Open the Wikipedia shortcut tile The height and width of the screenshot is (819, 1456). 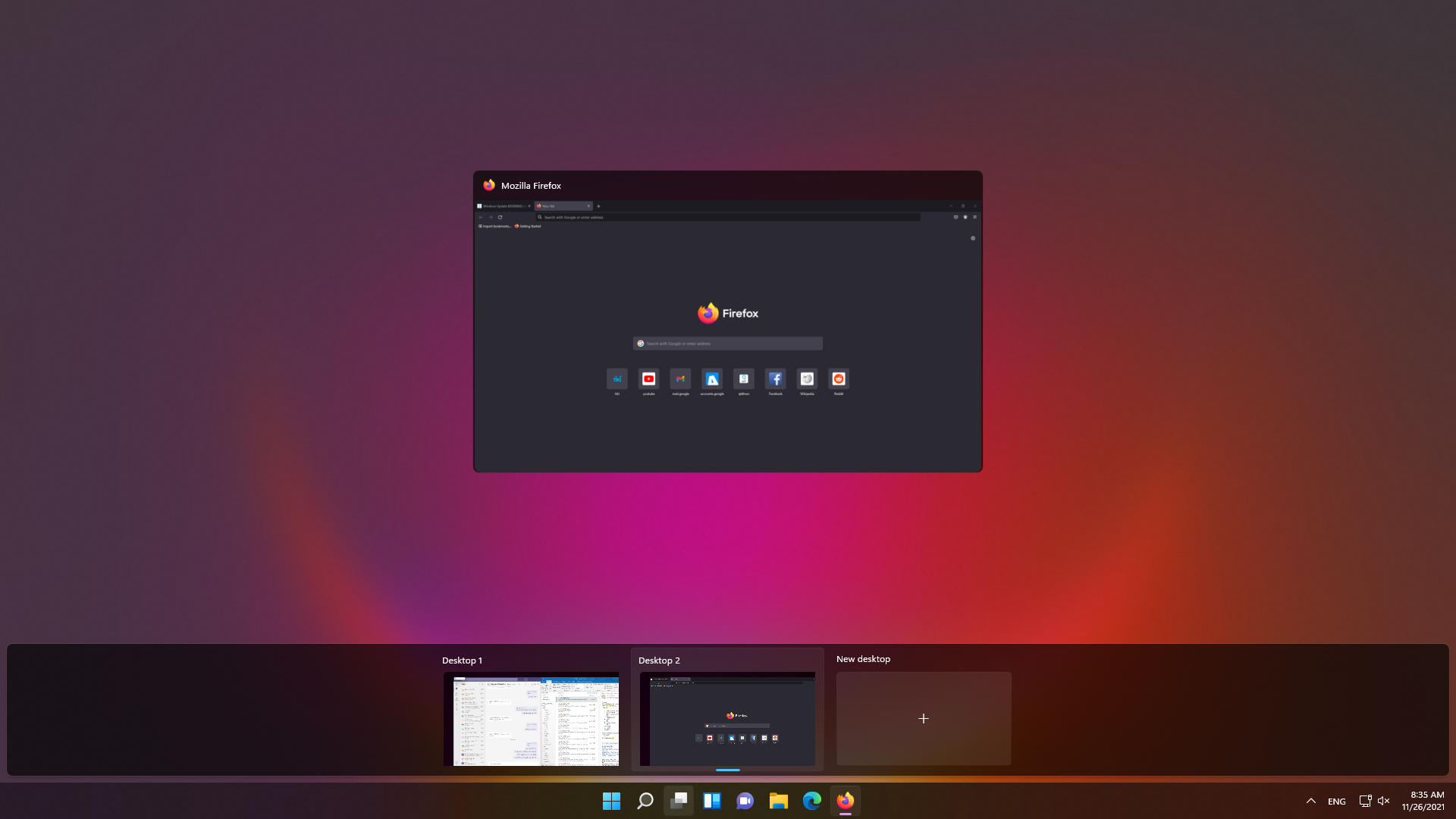point(807,379)
